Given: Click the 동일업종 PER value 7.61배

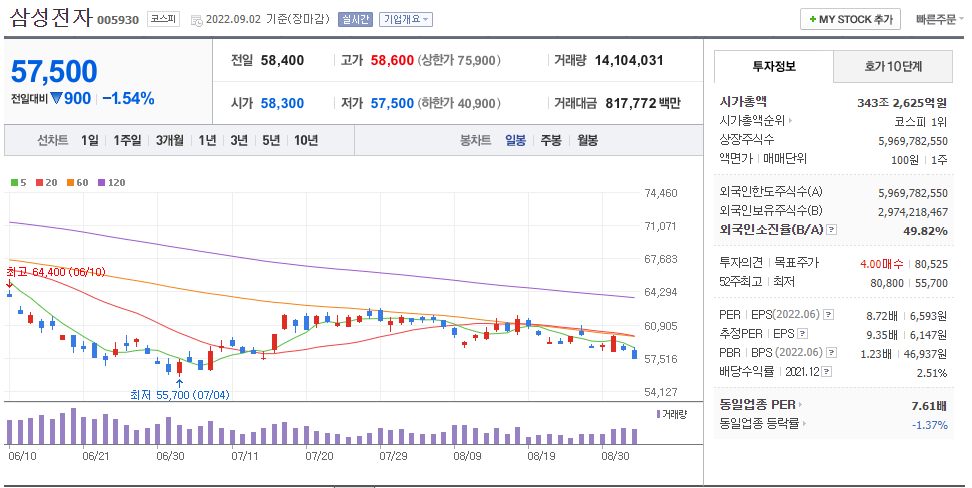Looking at the screenshot, I should point(929,406).
